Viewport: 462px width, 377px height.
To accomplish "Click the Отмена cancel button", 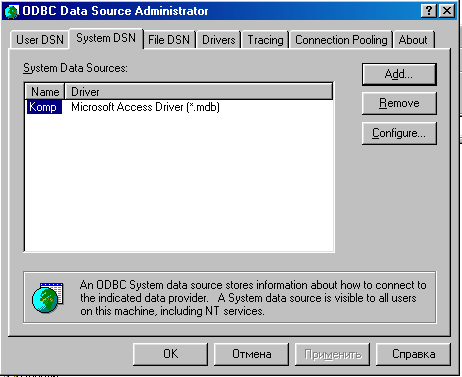I will pyautogui.click(x=251, y=354).
